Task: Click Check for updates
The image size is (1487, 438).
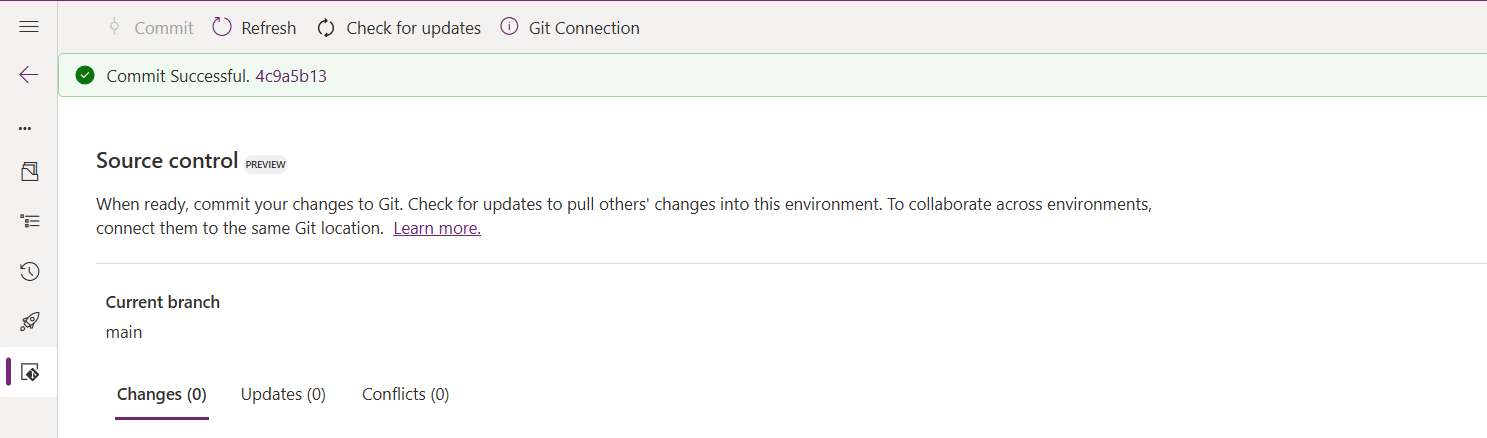Action: coord(399,28)
